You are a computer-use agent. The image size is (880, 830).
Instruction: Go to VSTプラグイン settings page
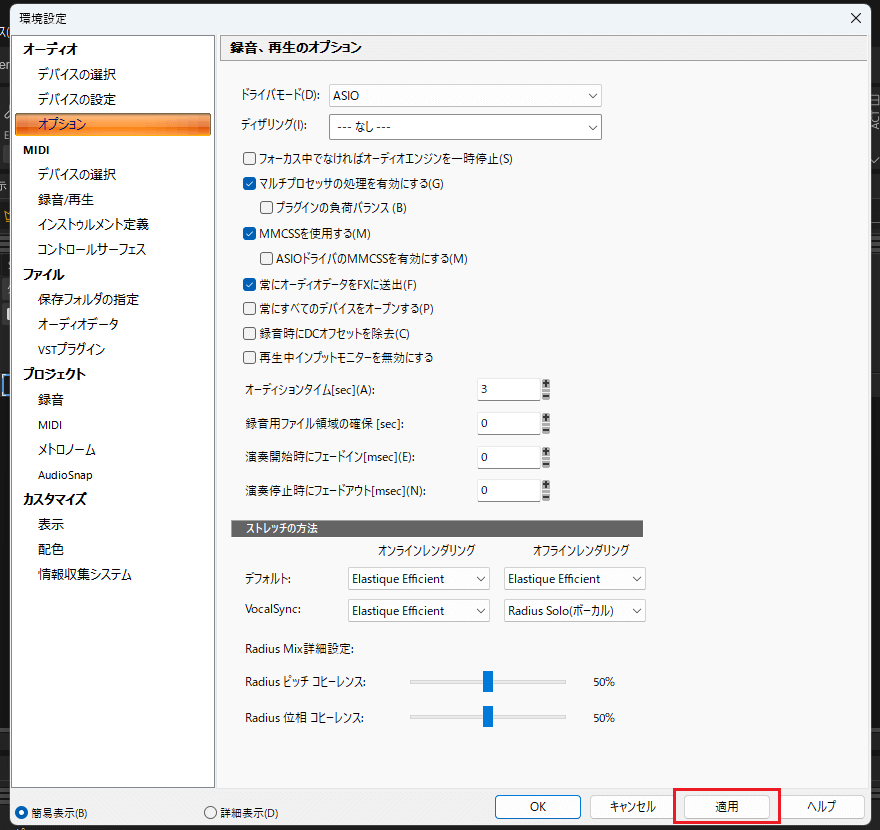click(71, 349)
